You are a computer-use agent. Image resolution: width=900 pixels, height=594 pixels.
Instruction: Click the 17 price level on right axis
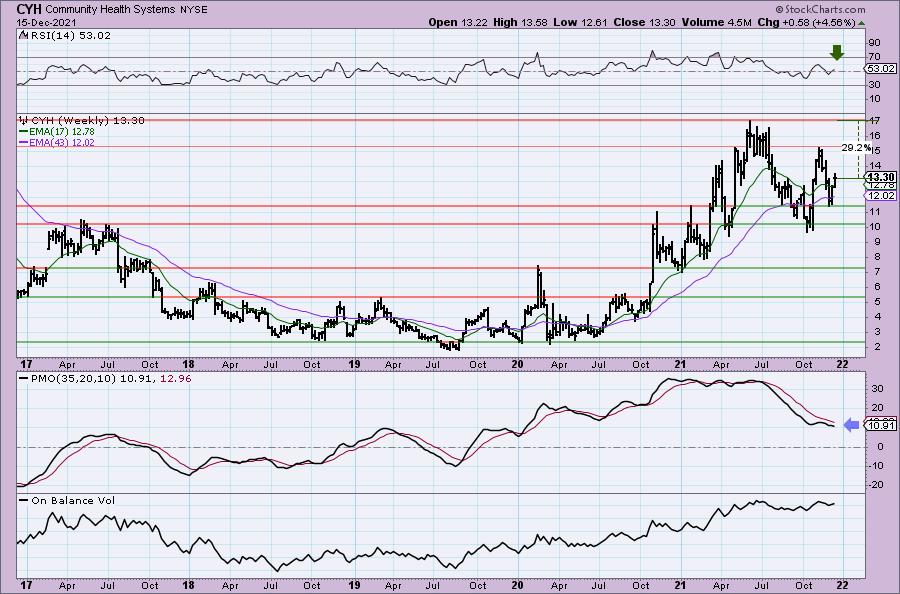(874, 121)
